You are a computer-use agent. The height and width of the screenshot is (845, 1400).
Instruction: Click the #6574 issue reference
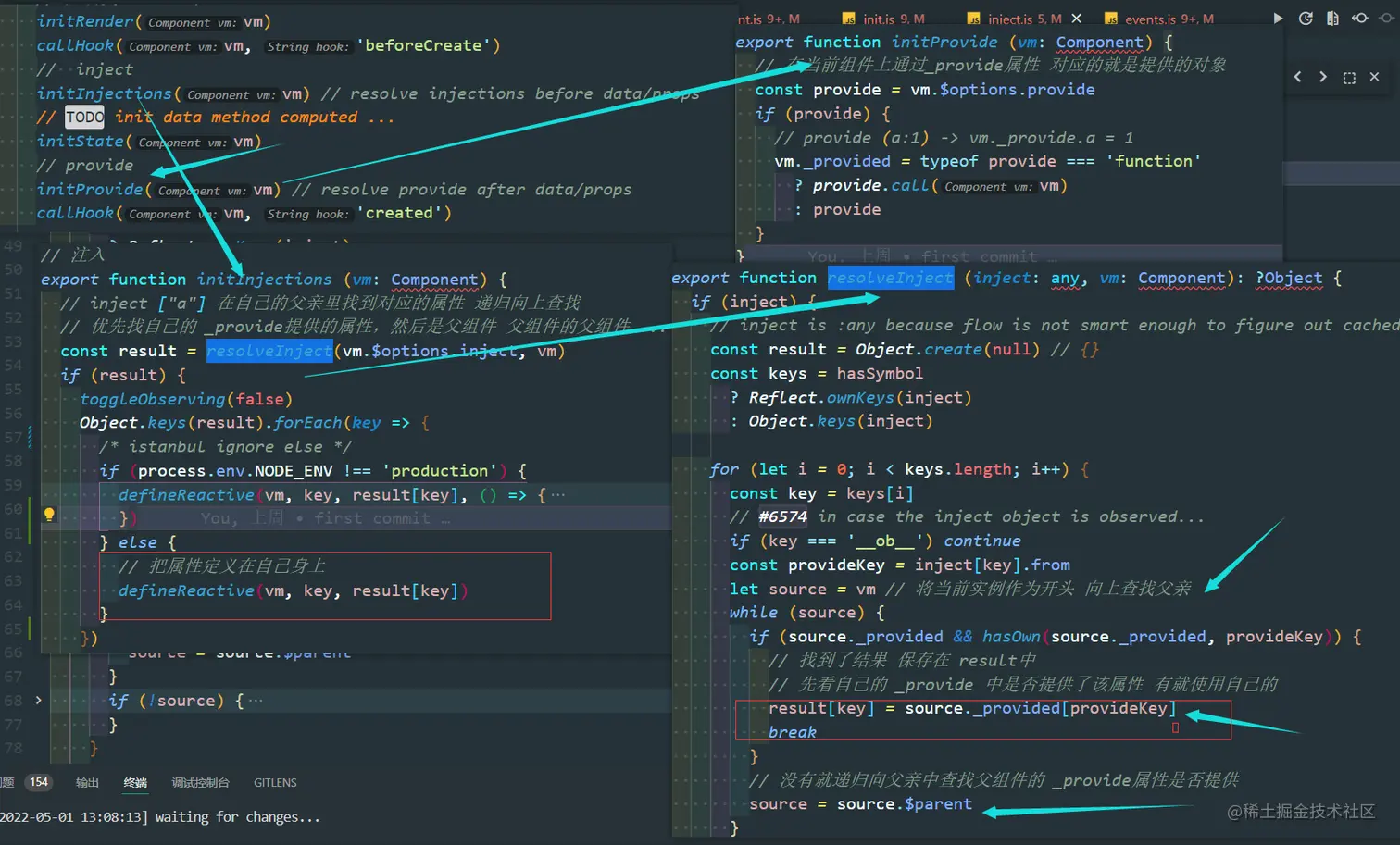click(x=782, y=516)
